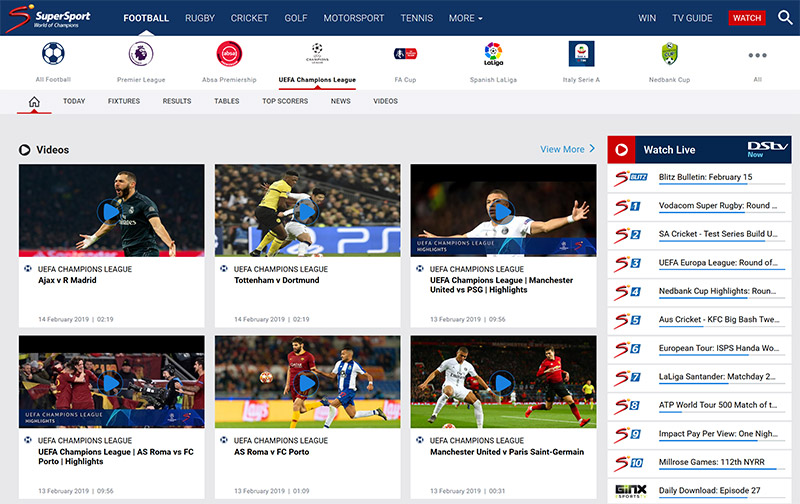Play Manchester United vs PSG Highlights video
This screenshot has width=800, height=504.
click(x=503, y=211)
